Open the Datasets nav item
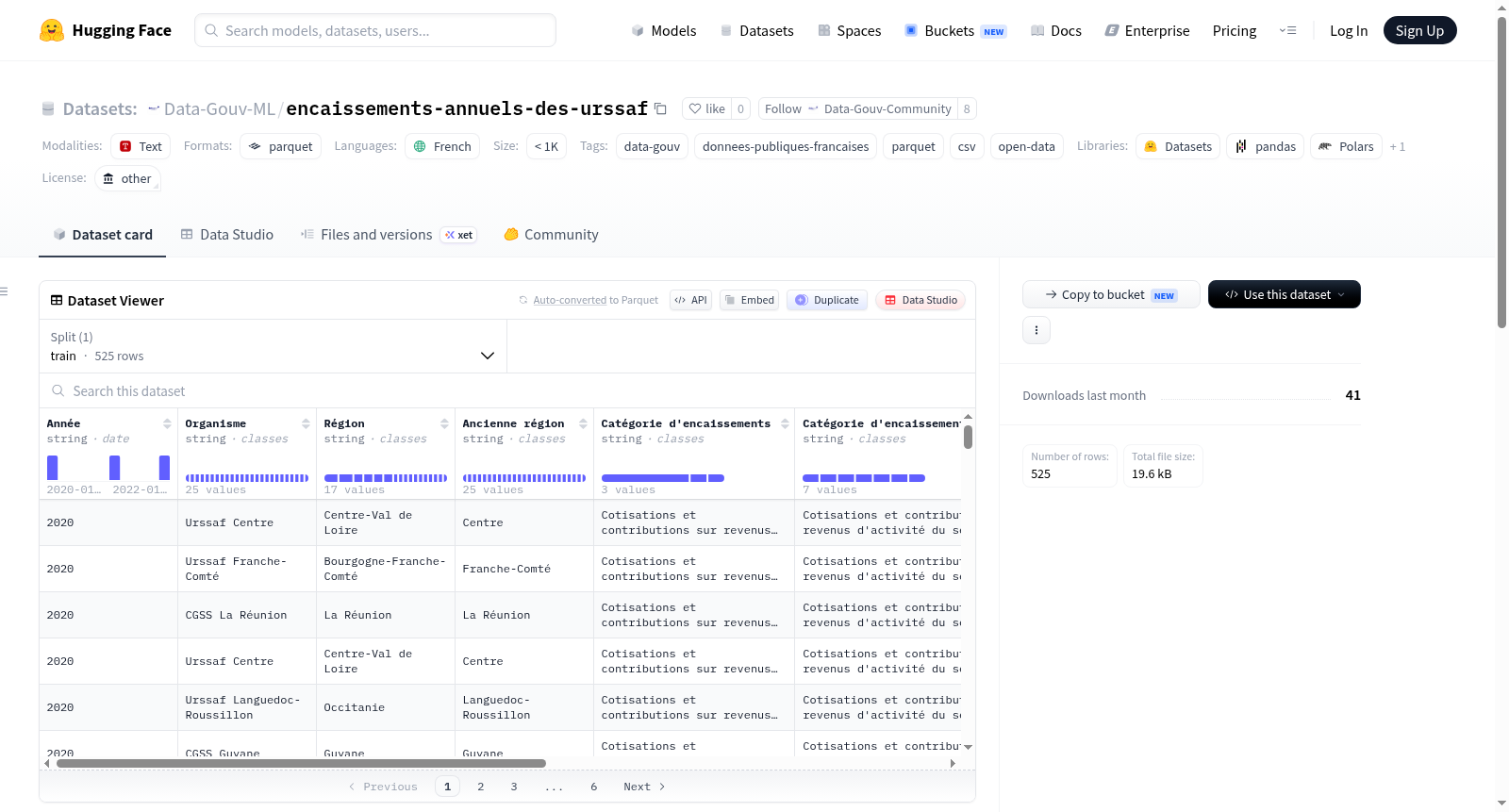This screenshot has height=812, width=1509. click(756, 30)
